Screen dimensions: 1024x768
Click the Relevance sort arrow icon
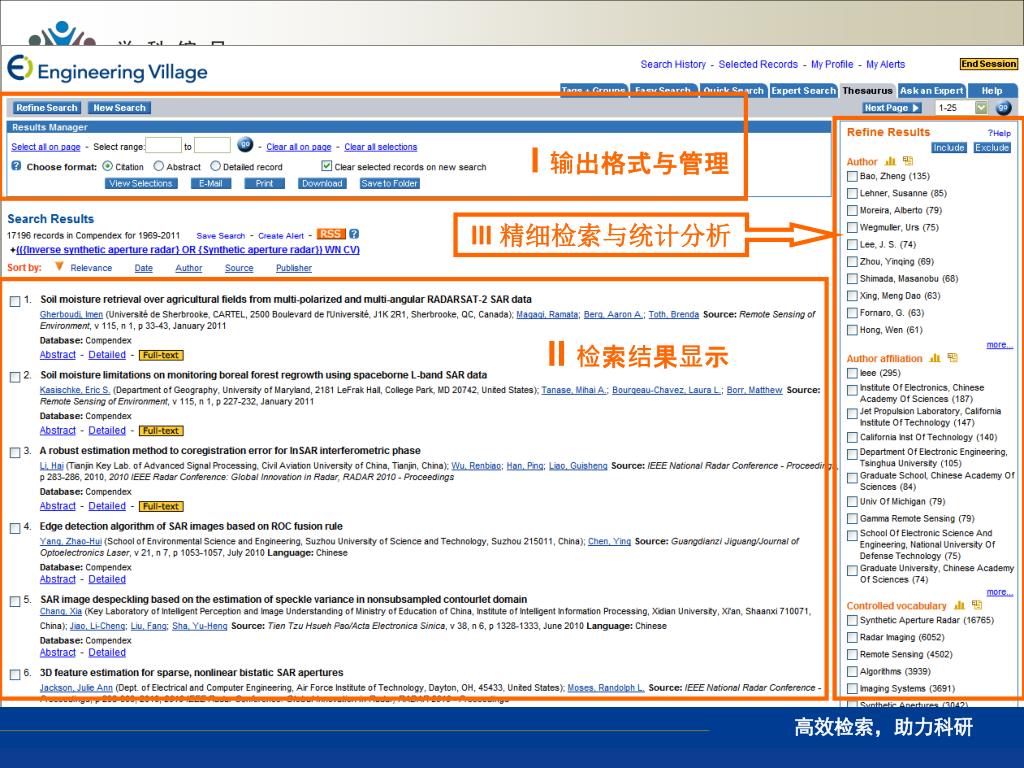tap(59, 266)
